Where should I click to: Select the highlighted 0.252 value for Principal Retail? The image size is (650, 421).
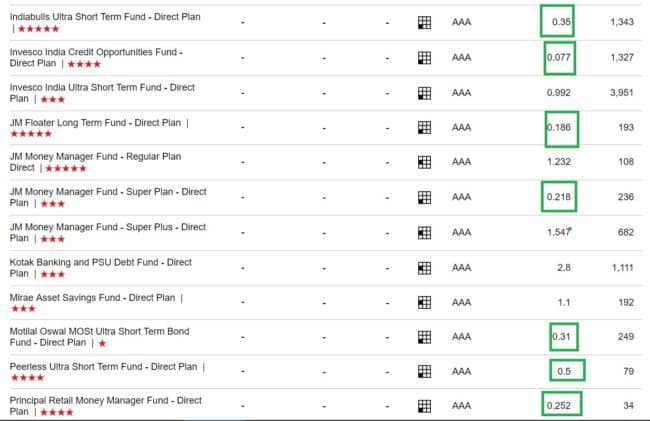(562, 404)
